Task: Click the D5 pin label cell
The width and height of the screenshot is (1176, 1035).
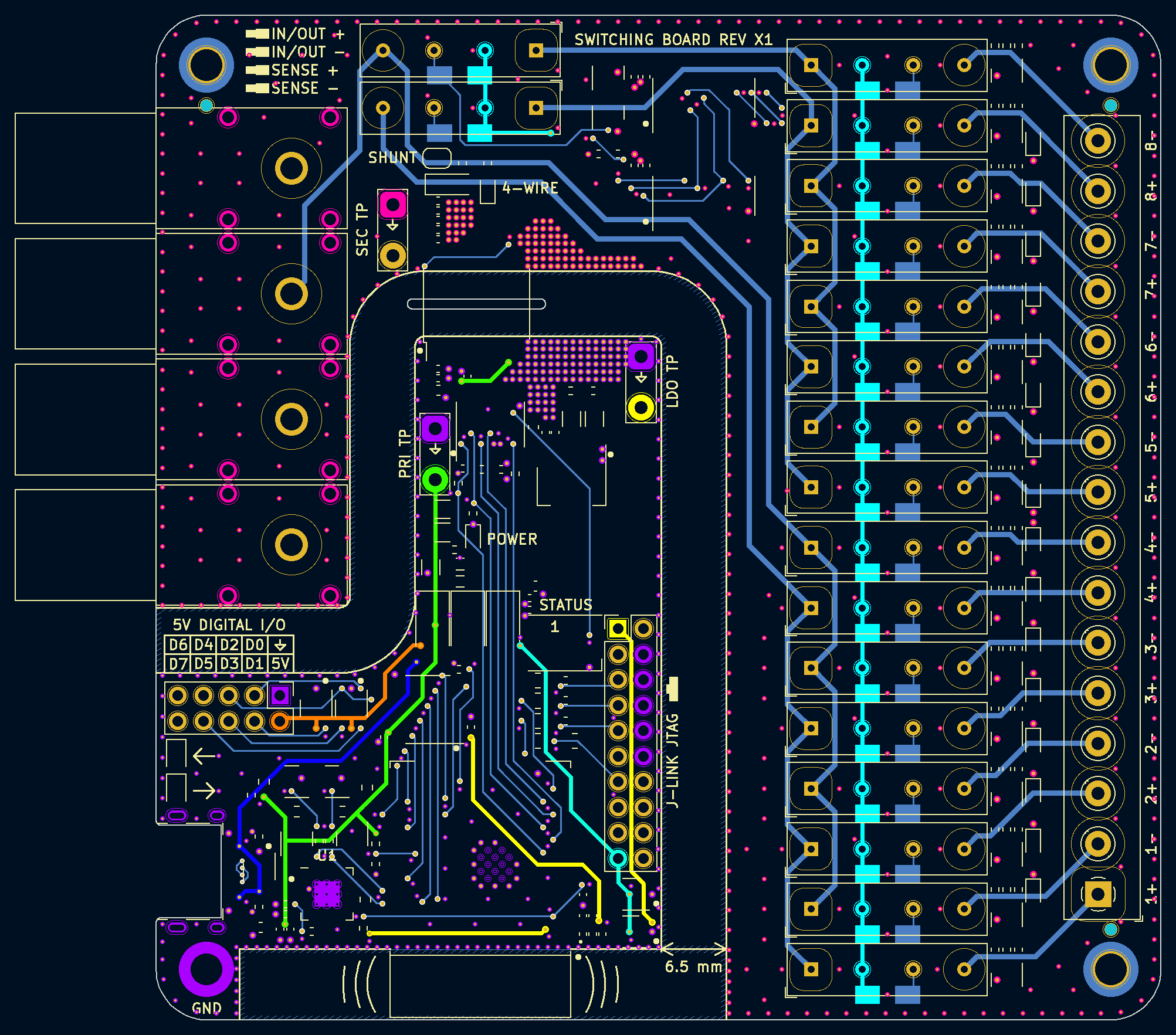Action: [204, 663]
